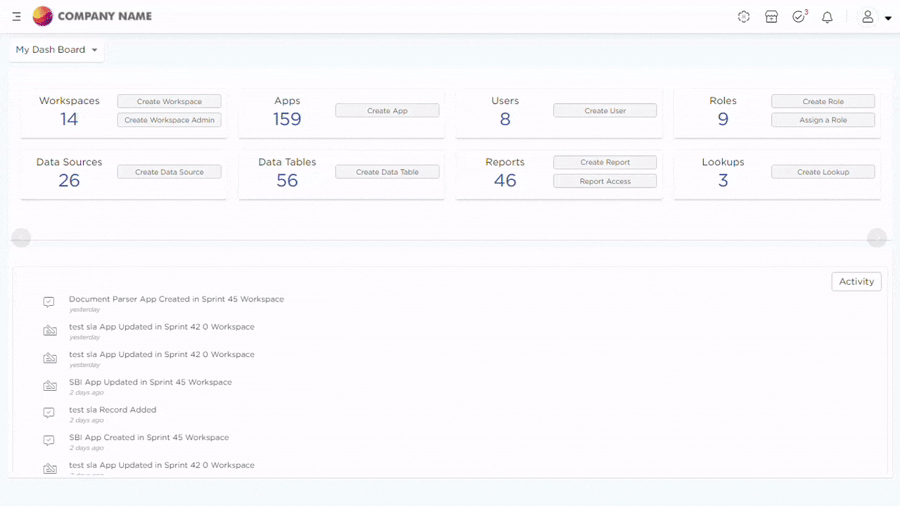Click icon beside Document Parser App activity

coord(49,302)
